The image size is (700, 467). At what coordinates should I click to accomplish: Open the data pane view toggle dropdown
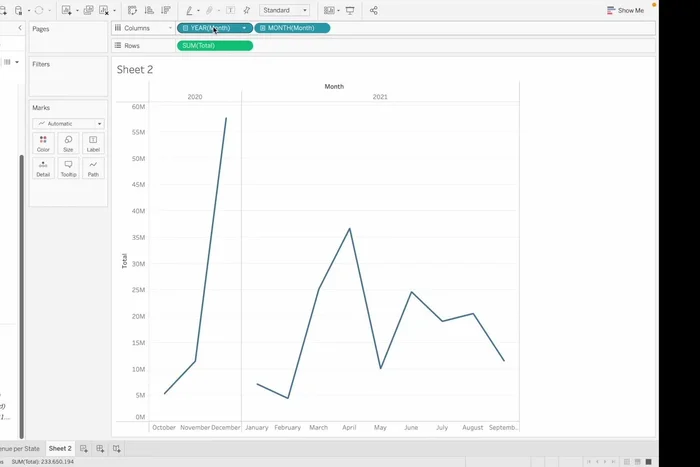point(17,62)
